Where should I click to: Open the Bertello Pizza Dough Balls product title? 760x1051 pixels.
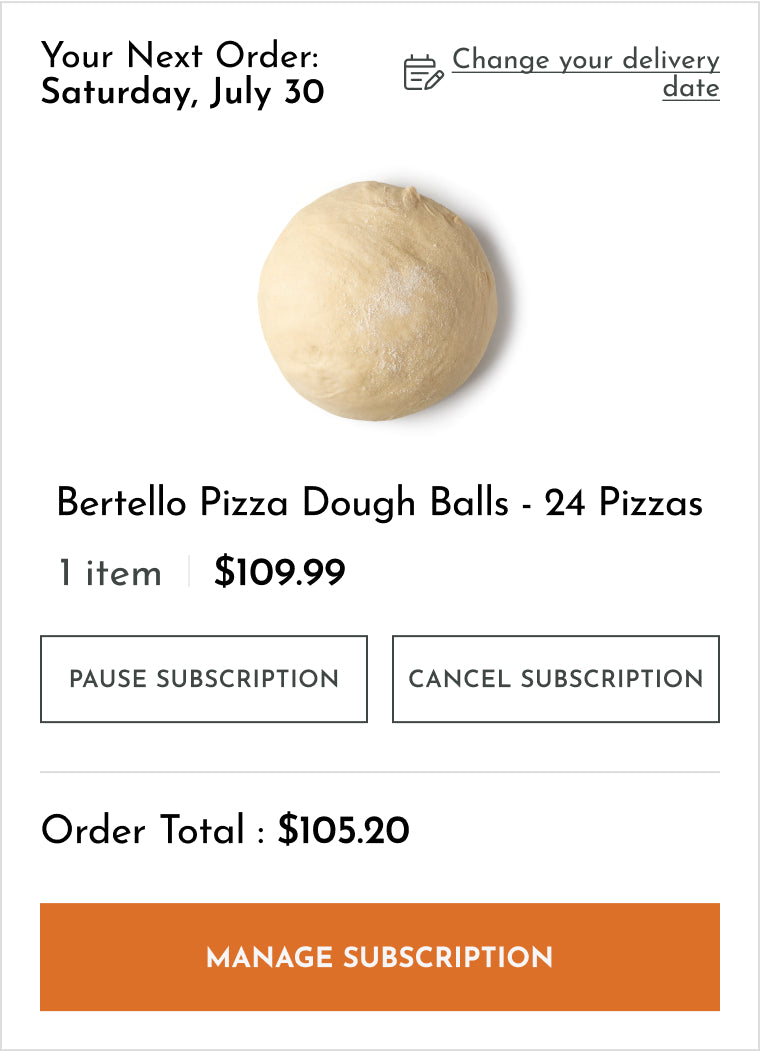coord(380,502)
